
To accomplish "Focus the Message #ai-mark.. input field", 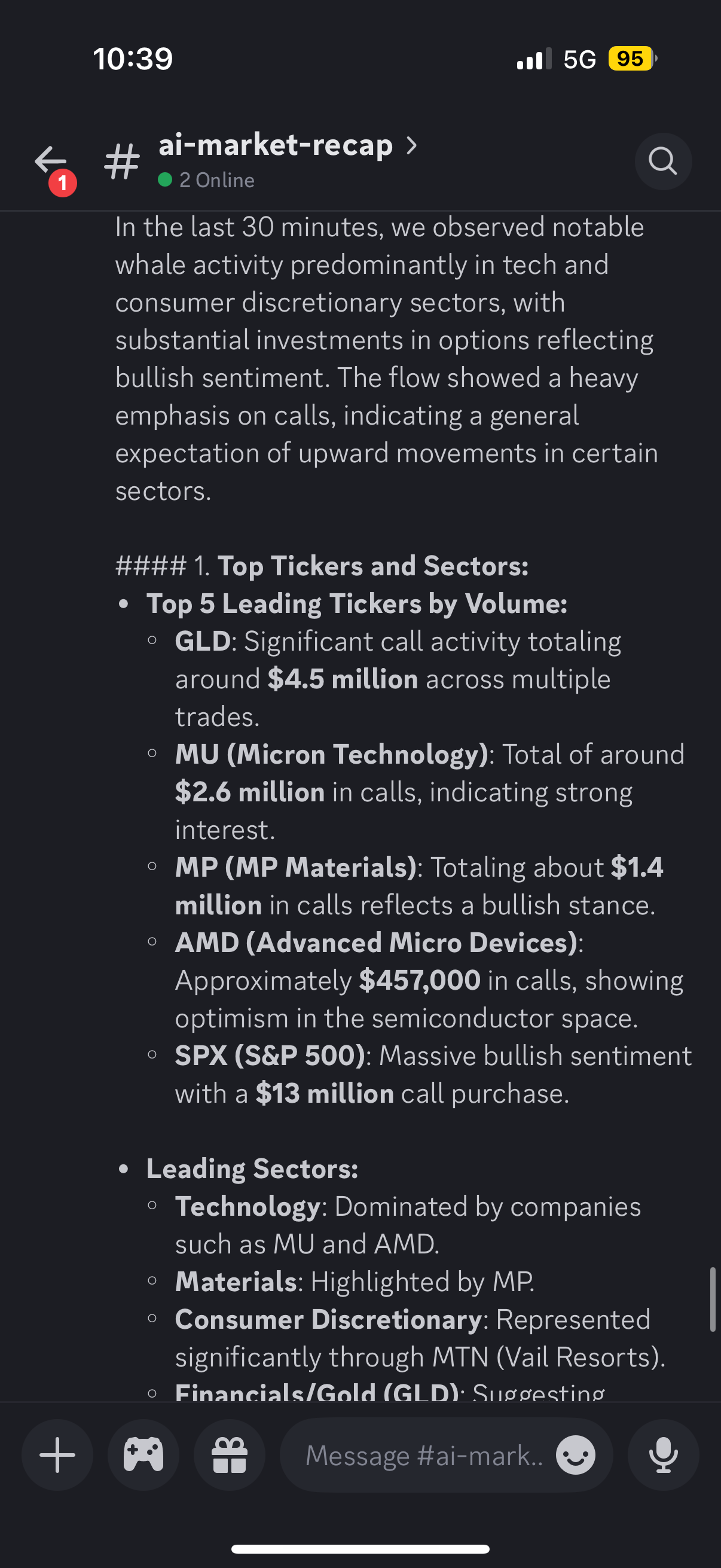I will 424,1456.
